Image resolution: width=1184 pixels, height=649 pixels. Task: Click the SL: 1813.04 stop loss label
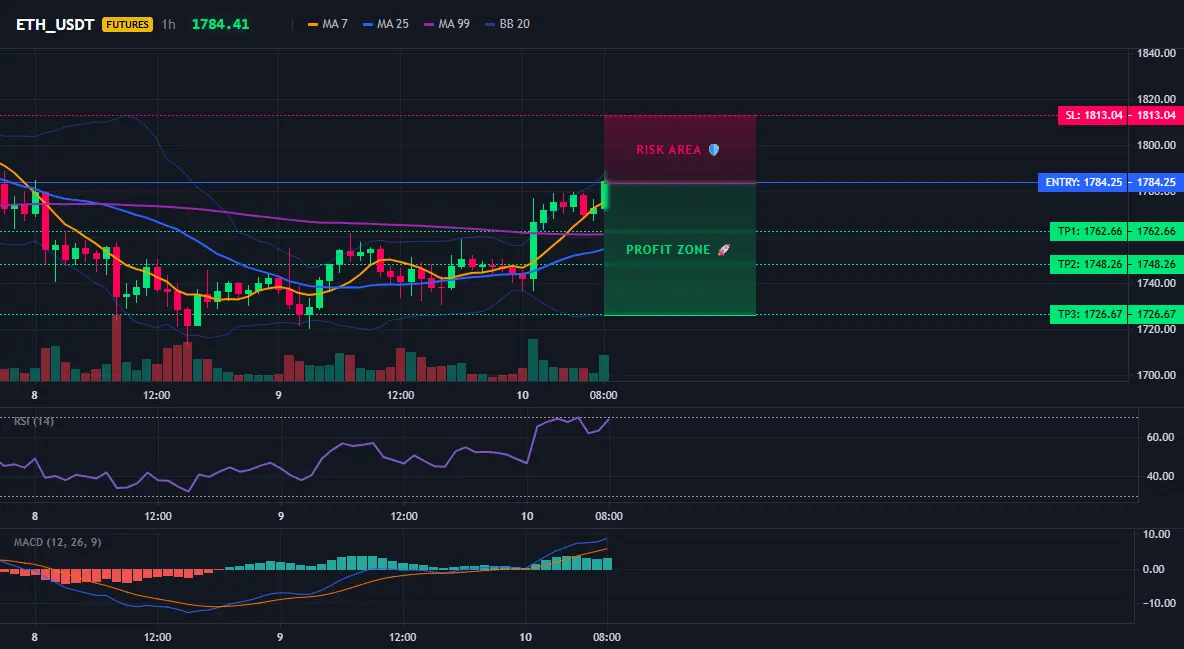pyautogui.click(x=1094, y=116)
